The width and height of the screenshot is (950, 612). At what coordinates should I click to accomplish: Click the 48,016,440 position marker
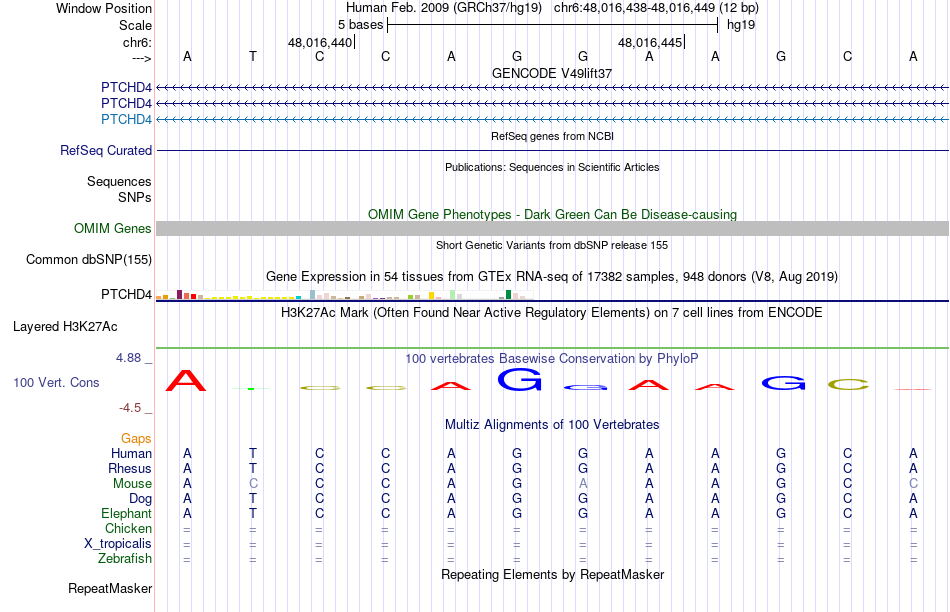321,42
